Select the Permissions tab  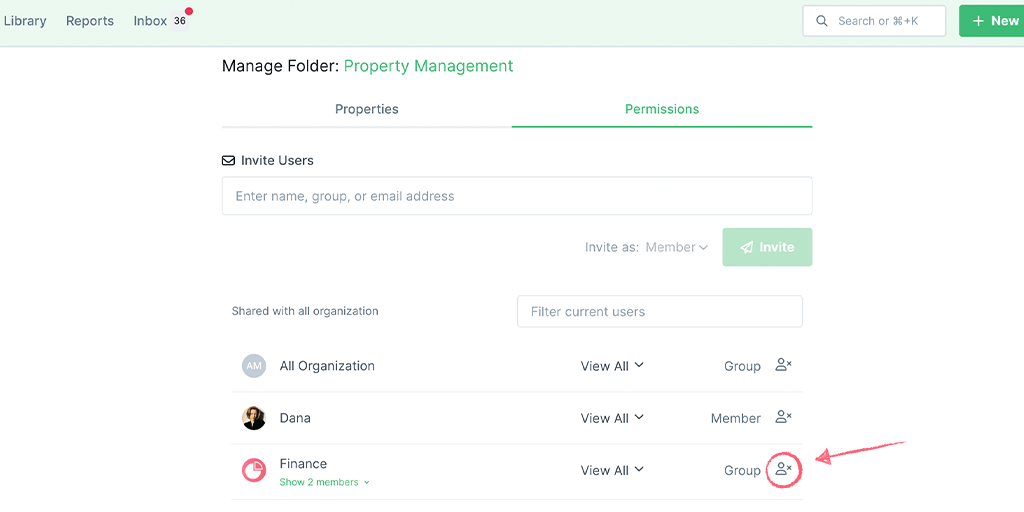[x=662, y=109]
